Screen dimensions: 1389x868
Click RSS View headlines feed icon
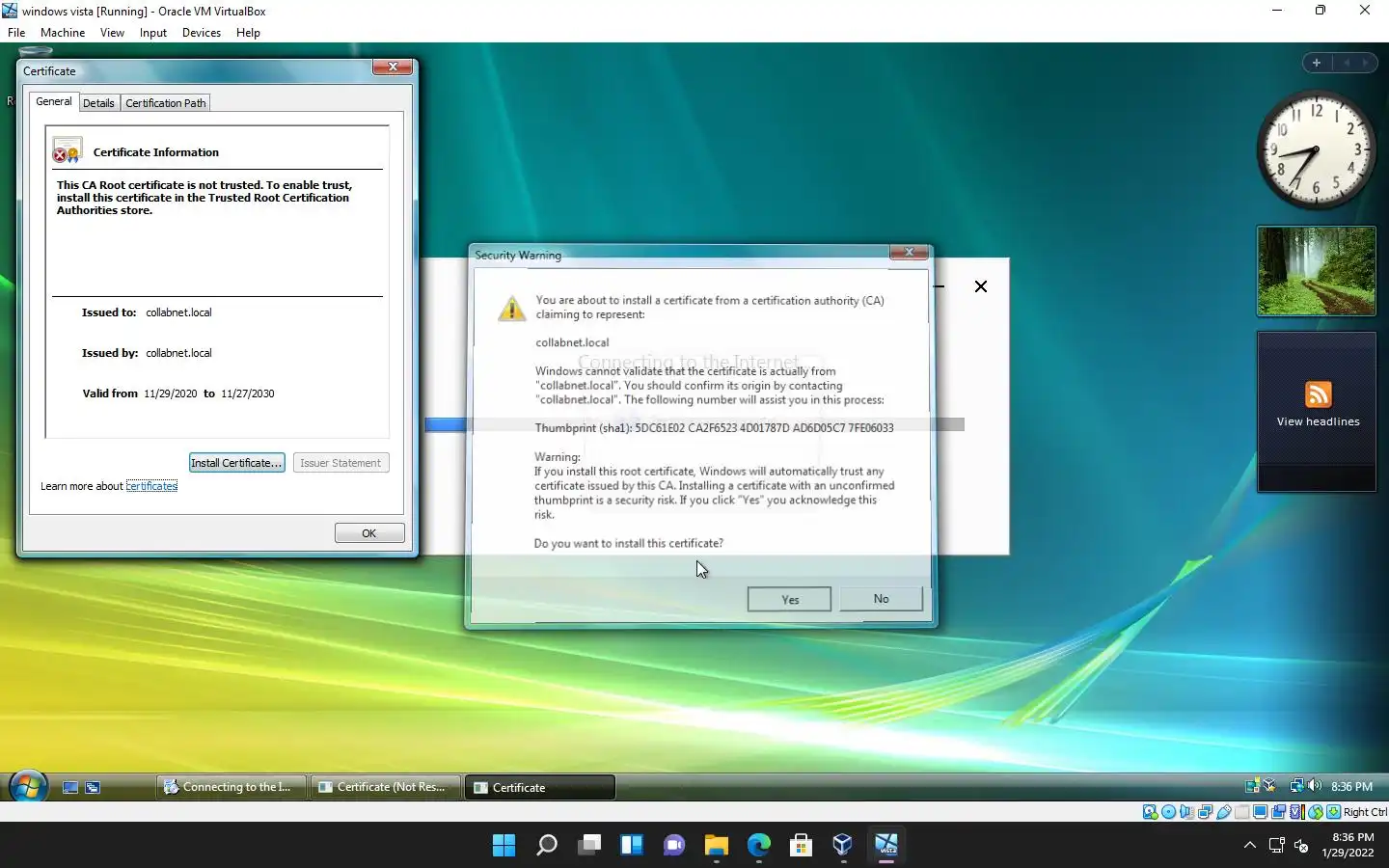[x=1318, y=394]
